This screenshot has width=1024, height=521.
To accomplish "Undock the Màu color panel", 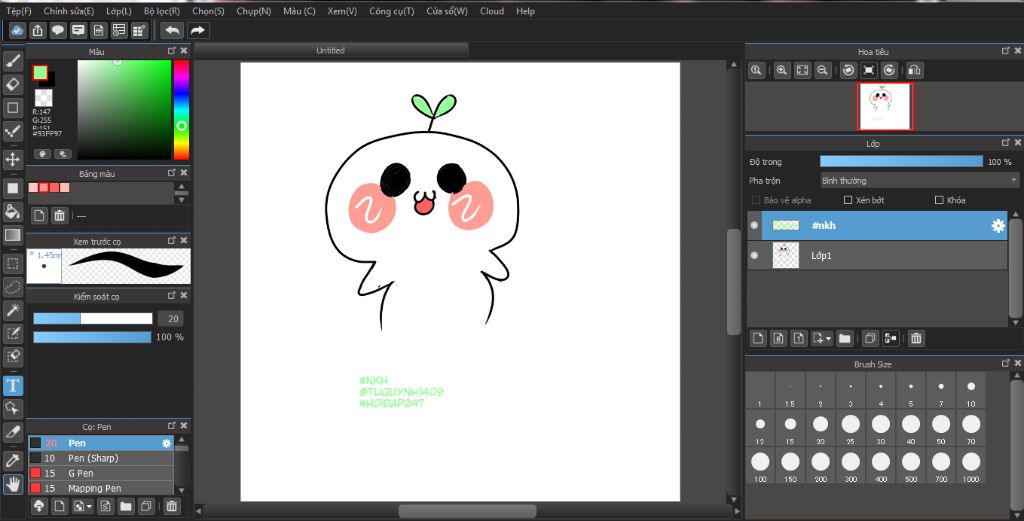I will (x=172, y=51).
